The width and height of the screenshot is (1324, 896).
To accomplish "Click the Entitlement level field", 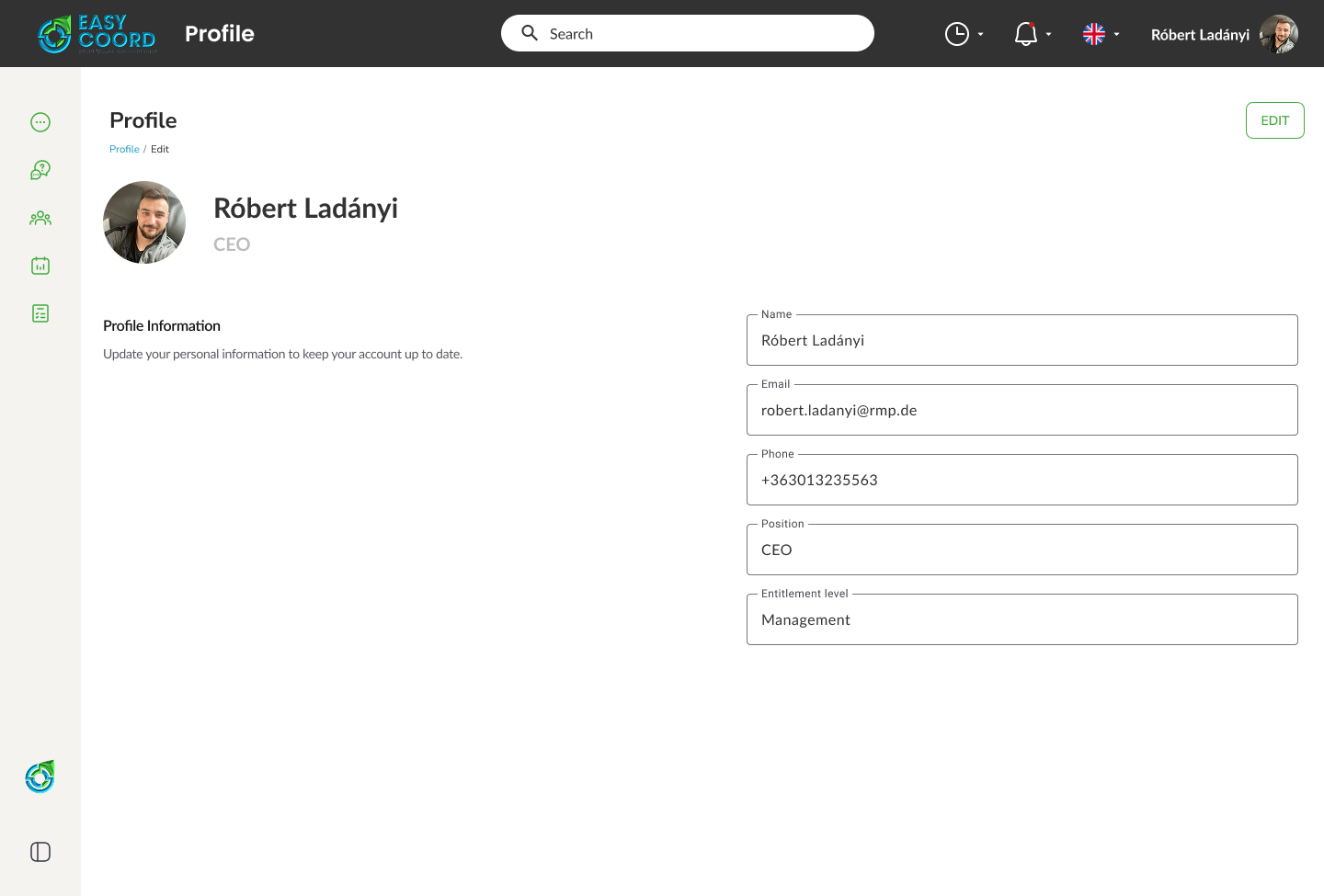I will coord(1022,619).
